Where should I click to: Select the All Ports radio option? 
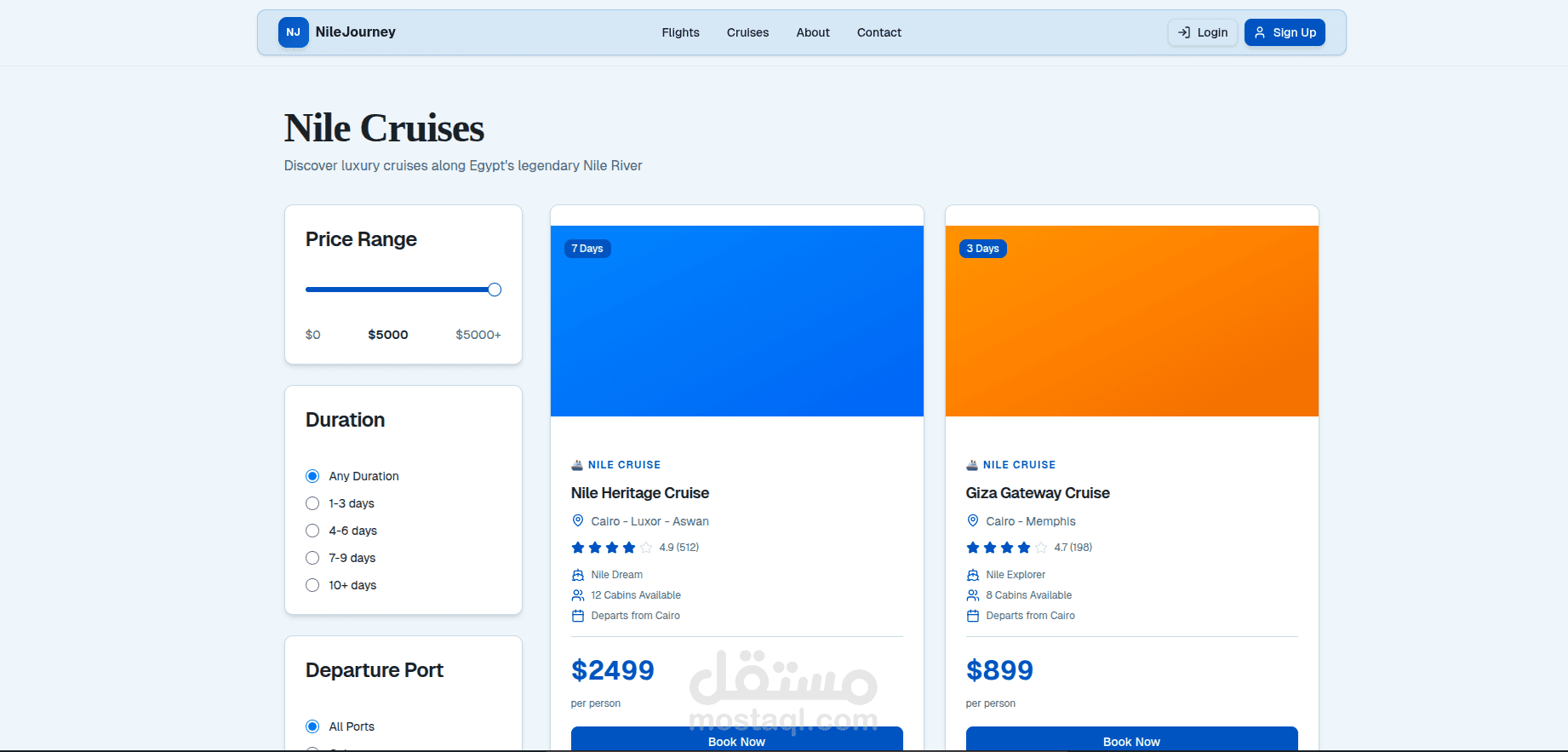pyautogui.click(x=312, y=726)
